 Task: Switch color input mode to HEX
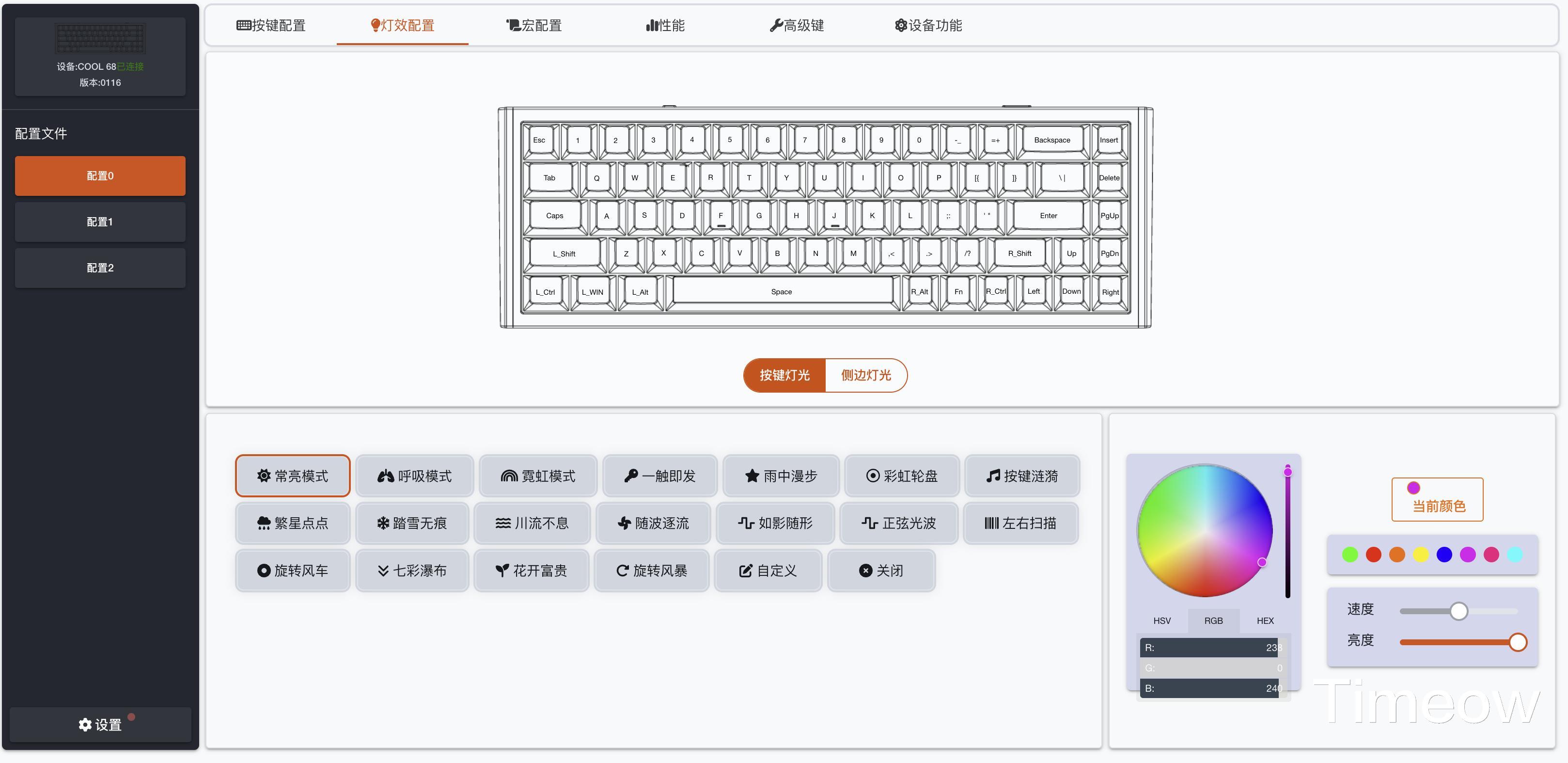1265,620
